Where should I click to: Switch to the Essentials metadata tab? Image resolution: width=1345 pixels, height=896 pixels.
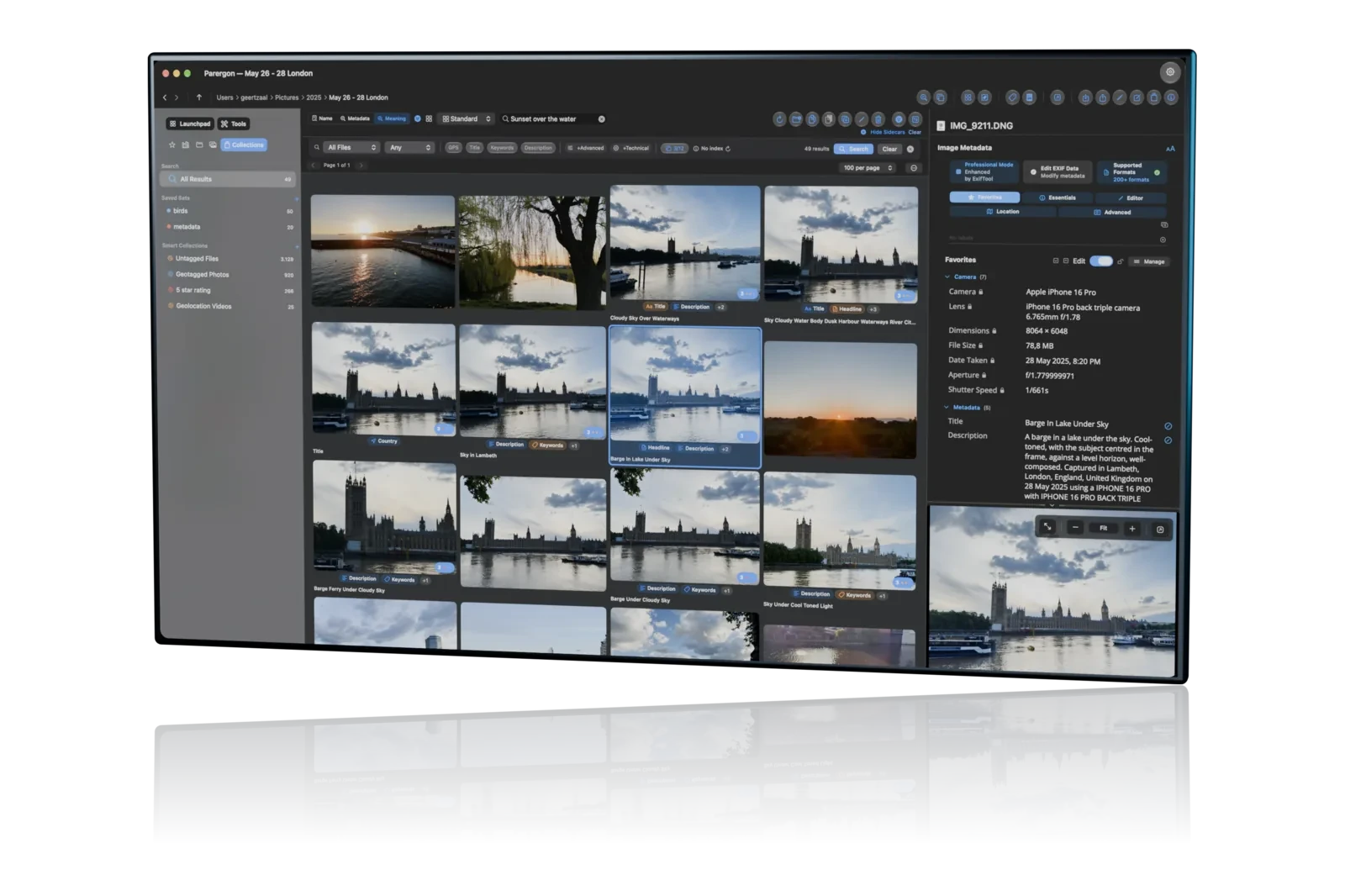(x=1057, y=198)
